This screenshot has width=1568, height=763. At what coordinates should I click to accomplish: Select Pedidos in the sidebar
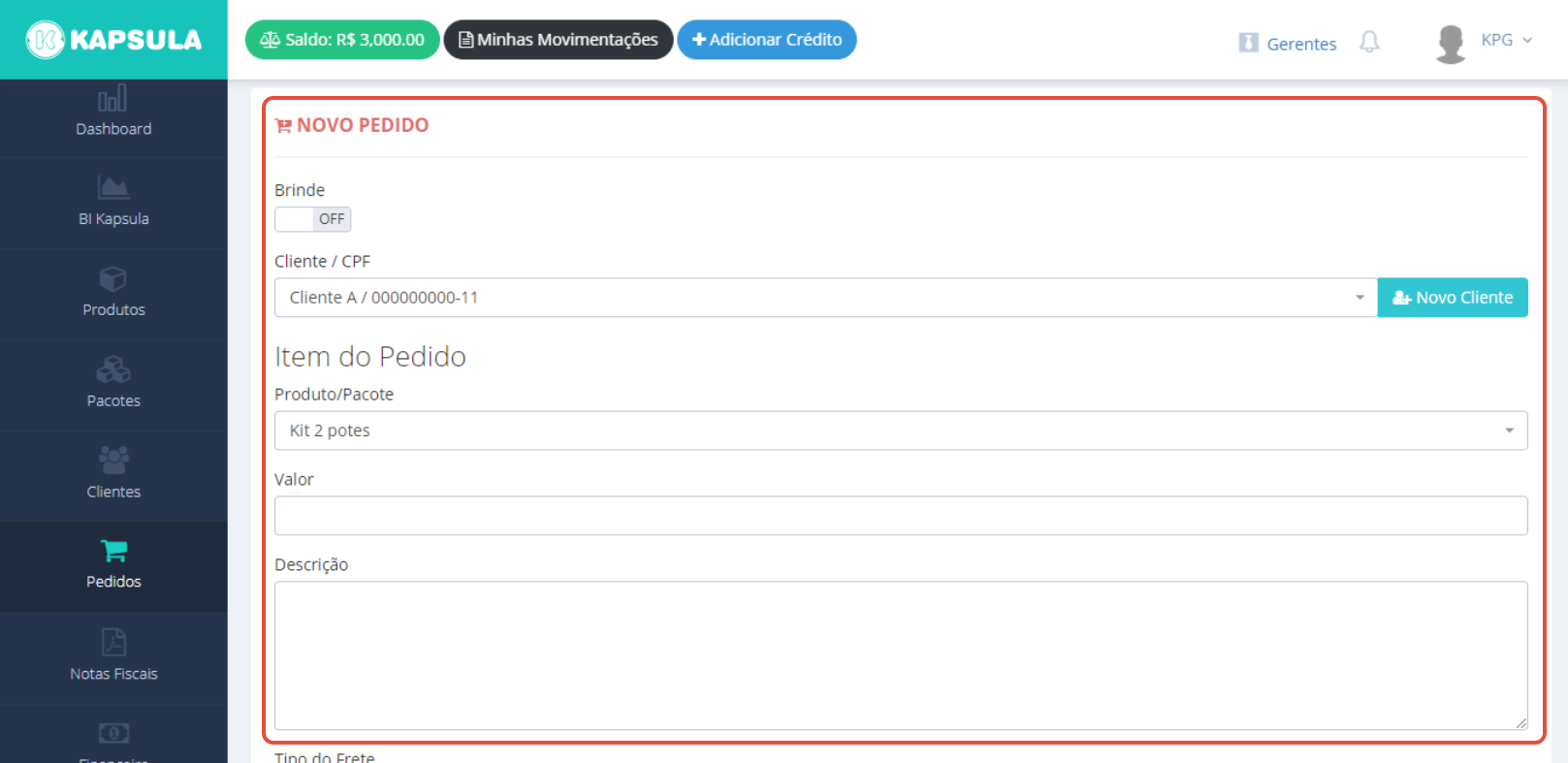tap(113, 567)
